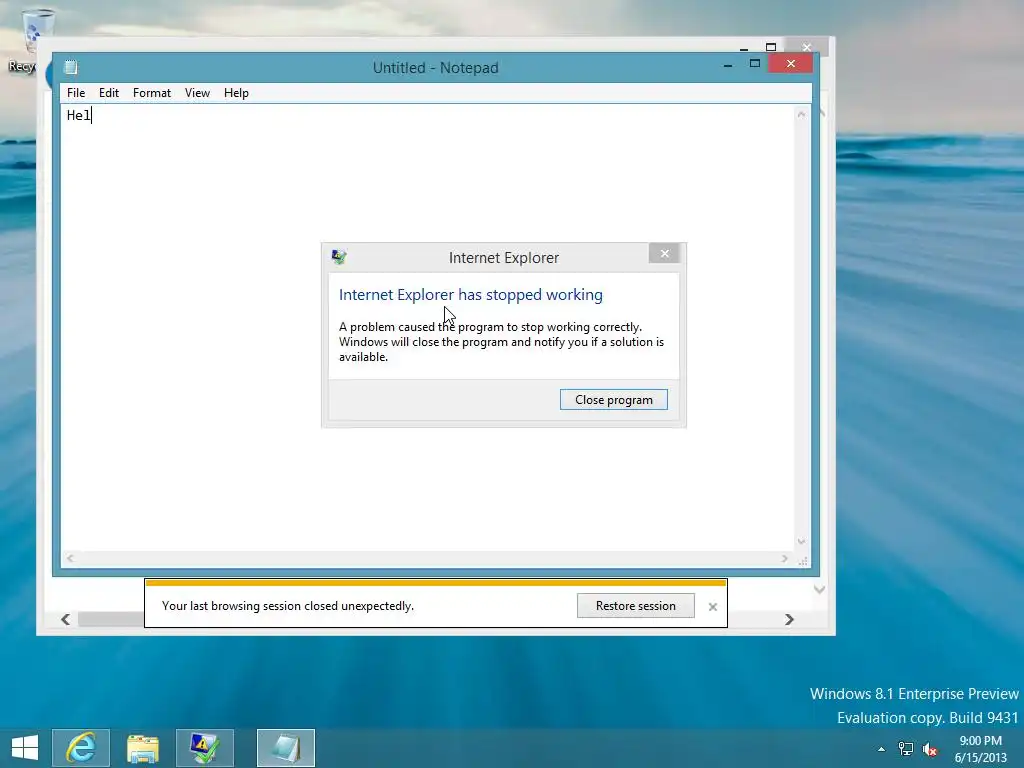Viewport: 1024px width, 768px height.
Task: Click the Close program button
Action: [614, 400]
